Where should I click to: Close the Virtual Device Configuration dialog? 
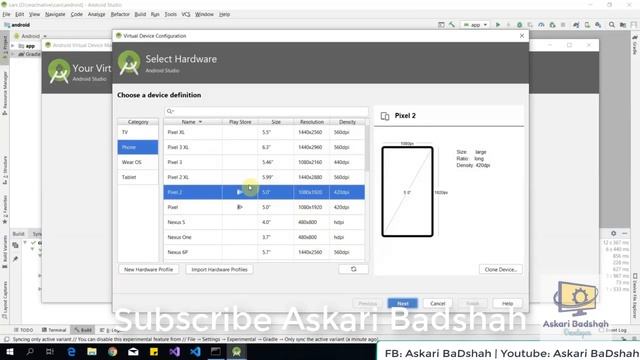point(522,36)
